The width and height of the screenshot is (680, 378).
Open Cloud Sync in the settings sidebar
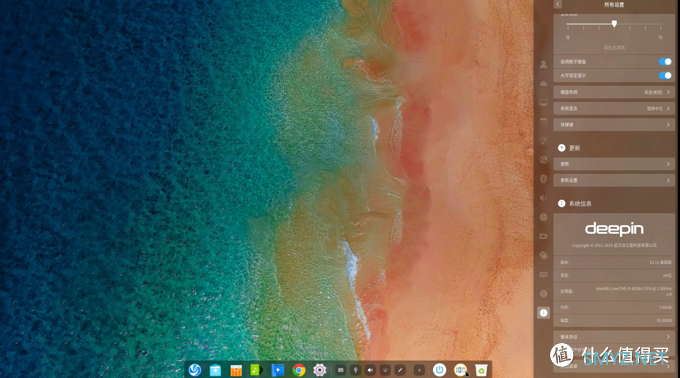(x=543, y=83)
